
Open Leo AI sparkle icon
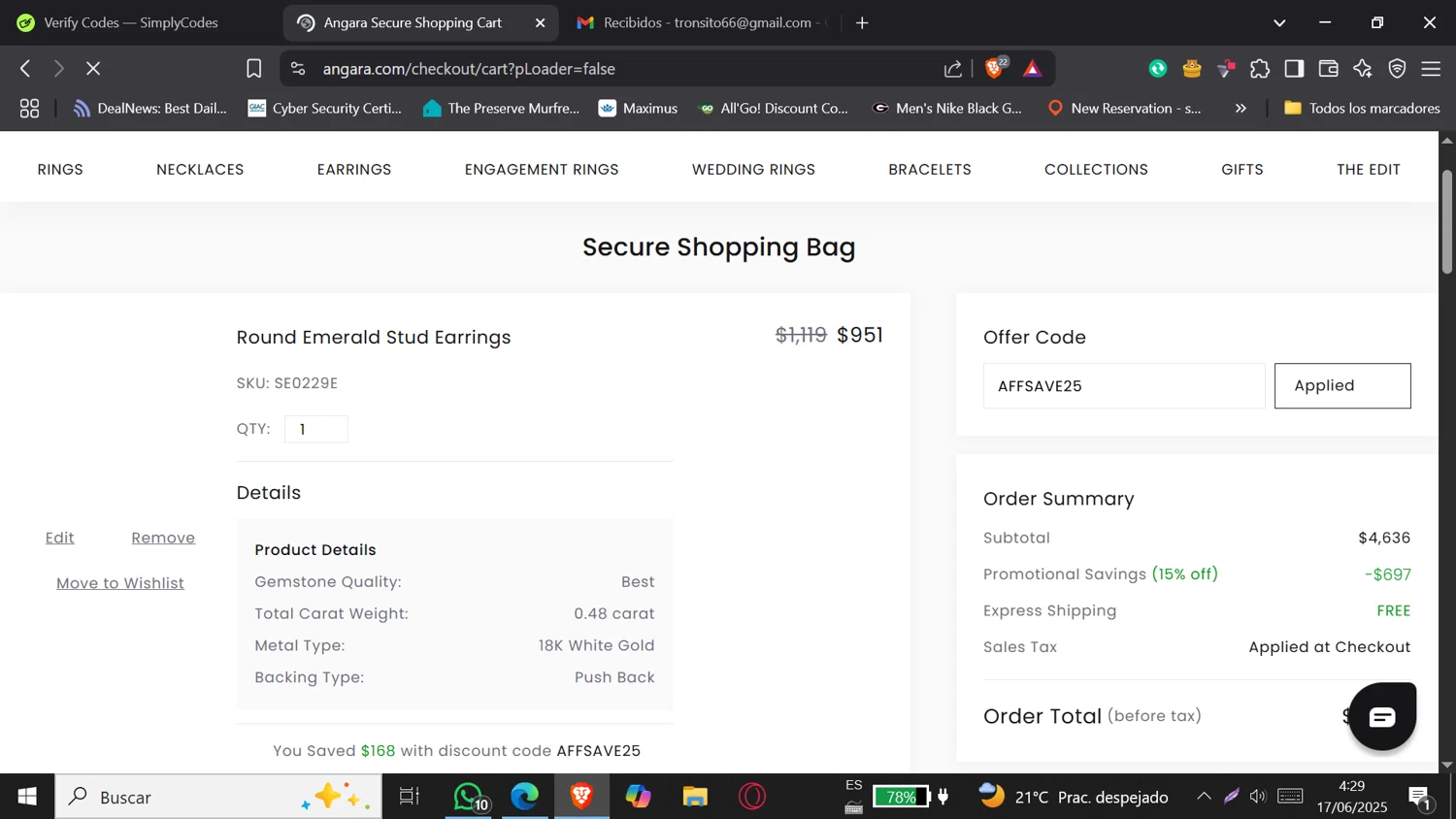[1363, 69]
